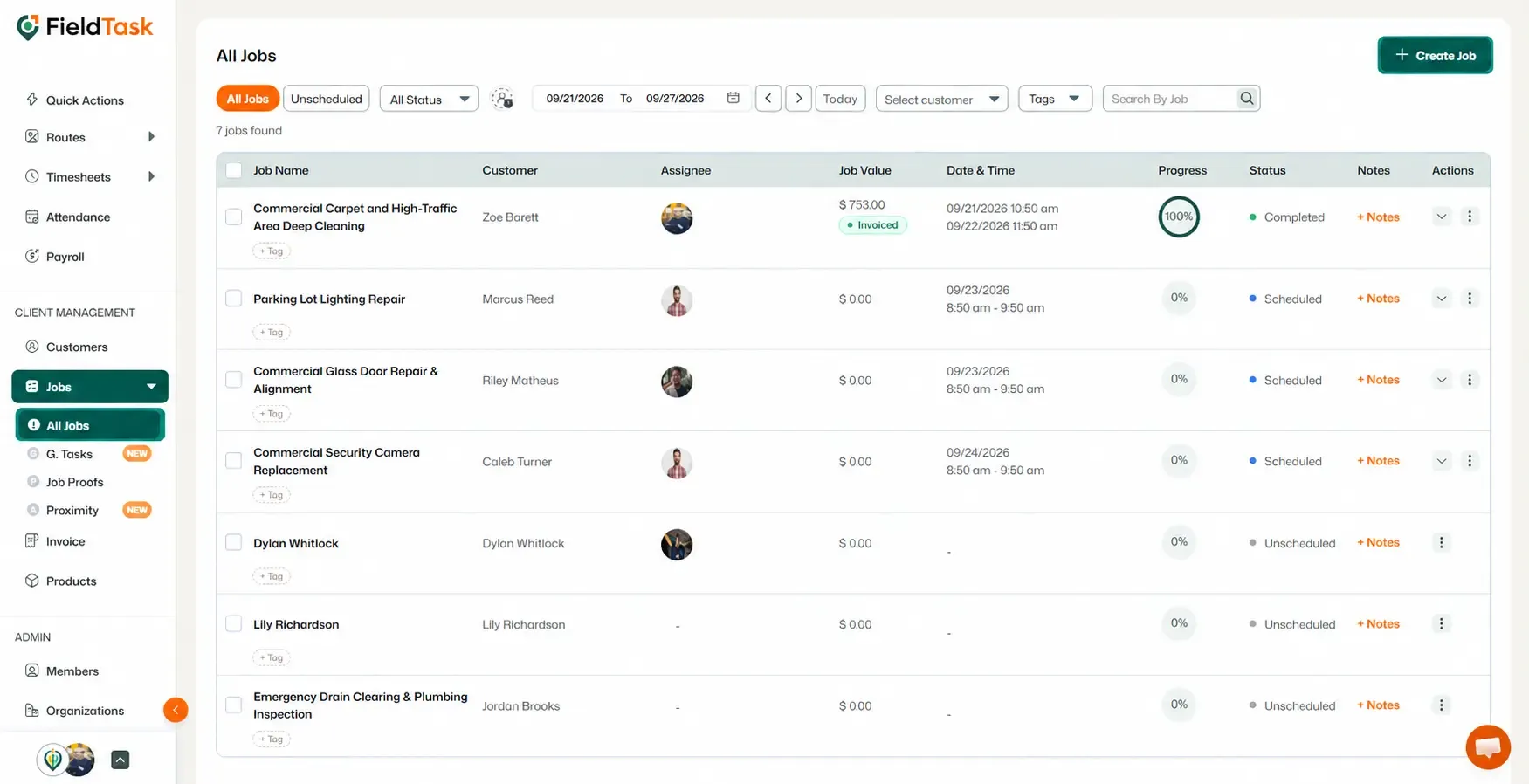Screen dimensions: 1529x784
Task: Tick the Parking Lot Lighting Repair checkbox
Action: point(234,299)
